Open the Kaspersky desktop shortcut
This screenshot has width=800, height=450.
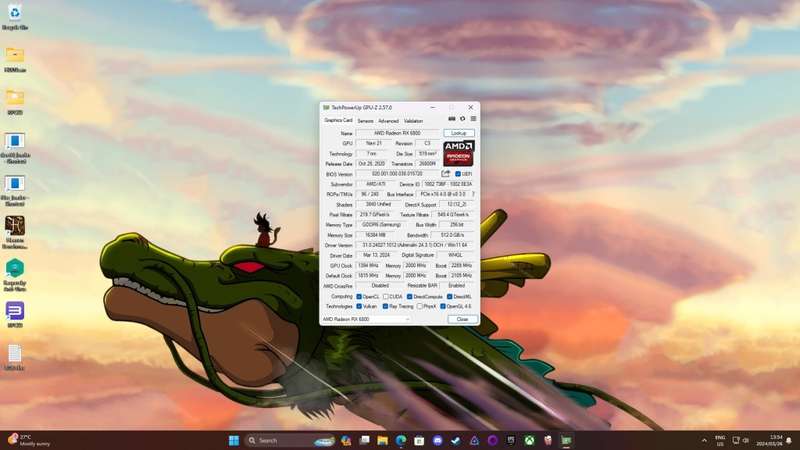[15, 275]
